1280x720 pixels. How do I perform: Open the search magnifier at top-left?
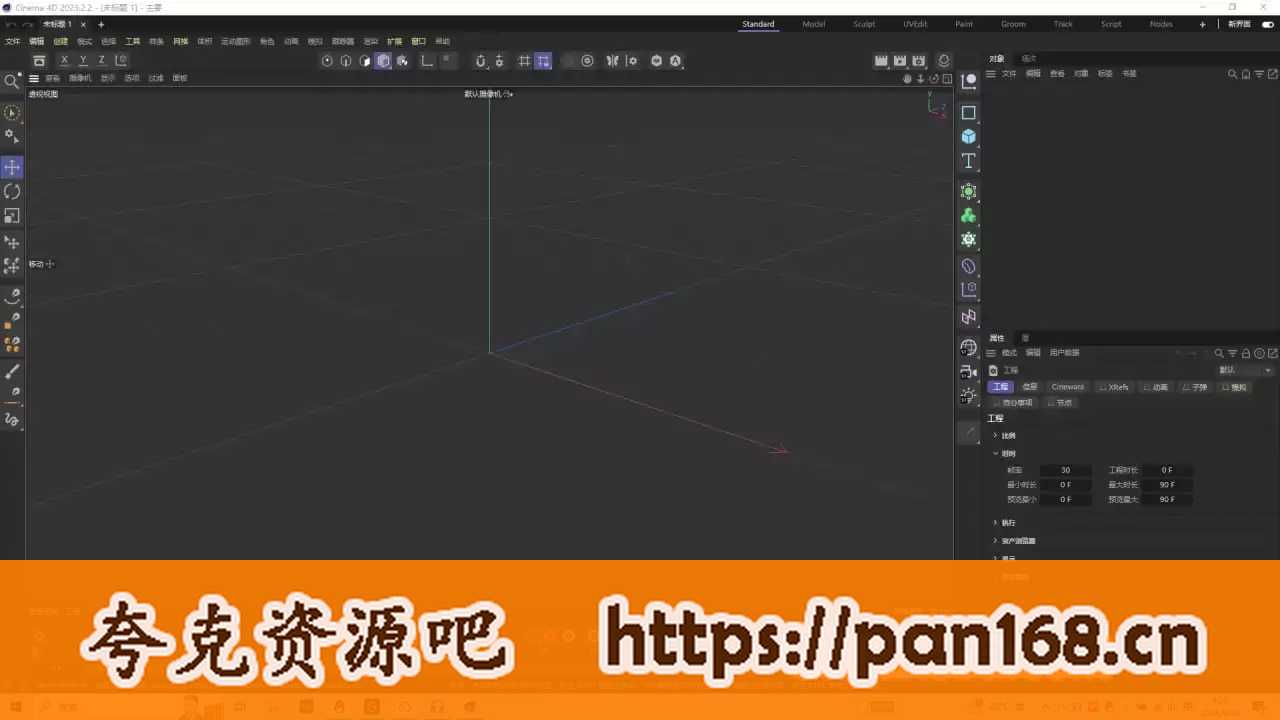12,81
